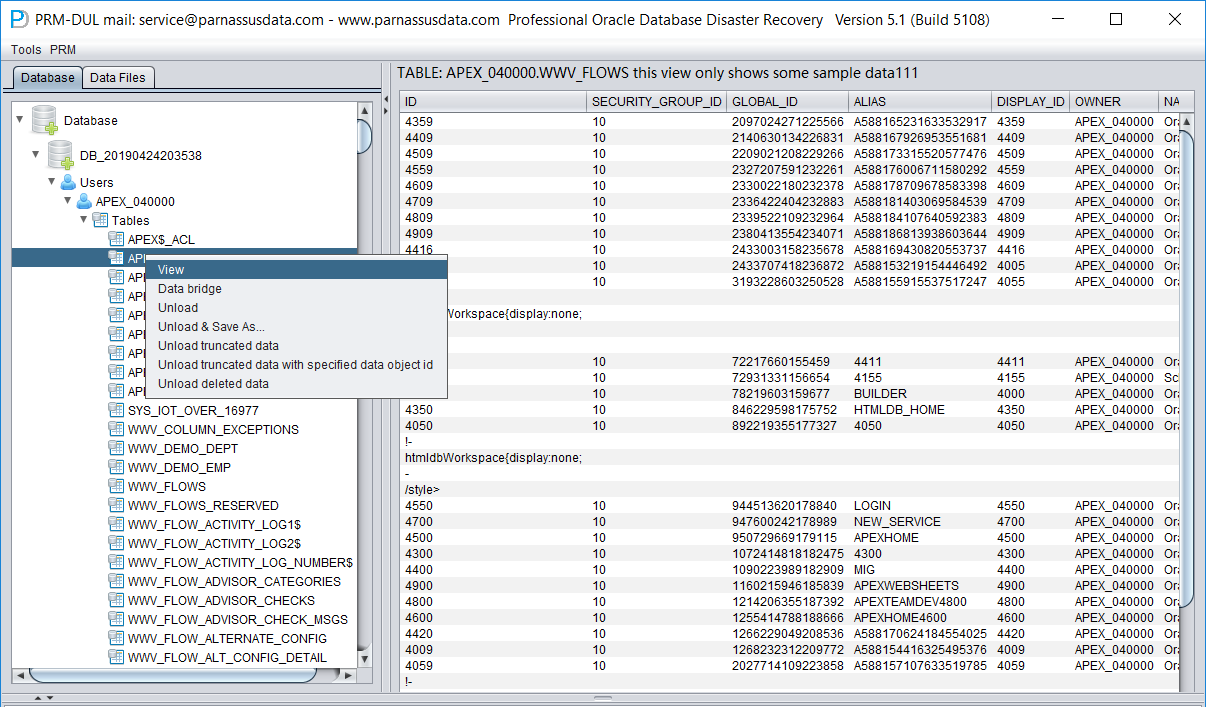Select the HTMLDB_HOME alias cell

point(920,410)
